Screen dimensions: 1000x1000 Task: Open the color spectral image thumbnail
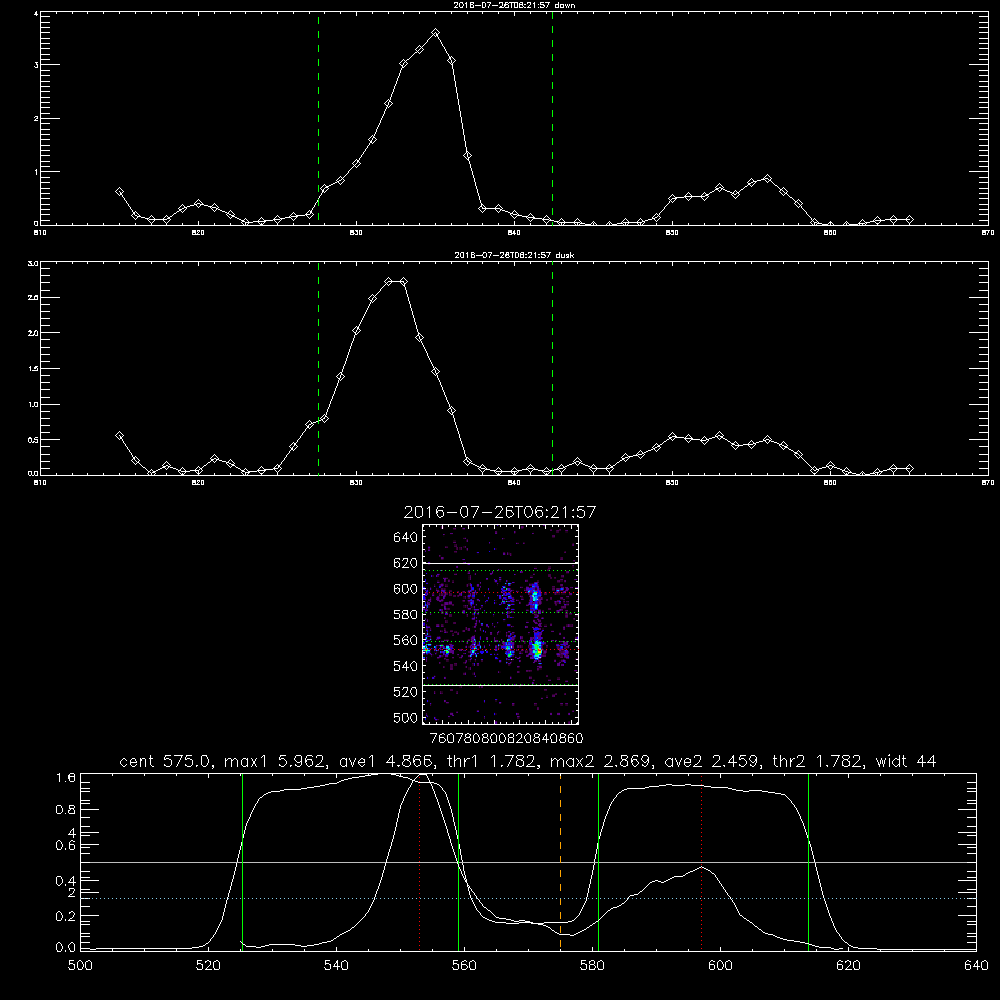coord(500,624)
